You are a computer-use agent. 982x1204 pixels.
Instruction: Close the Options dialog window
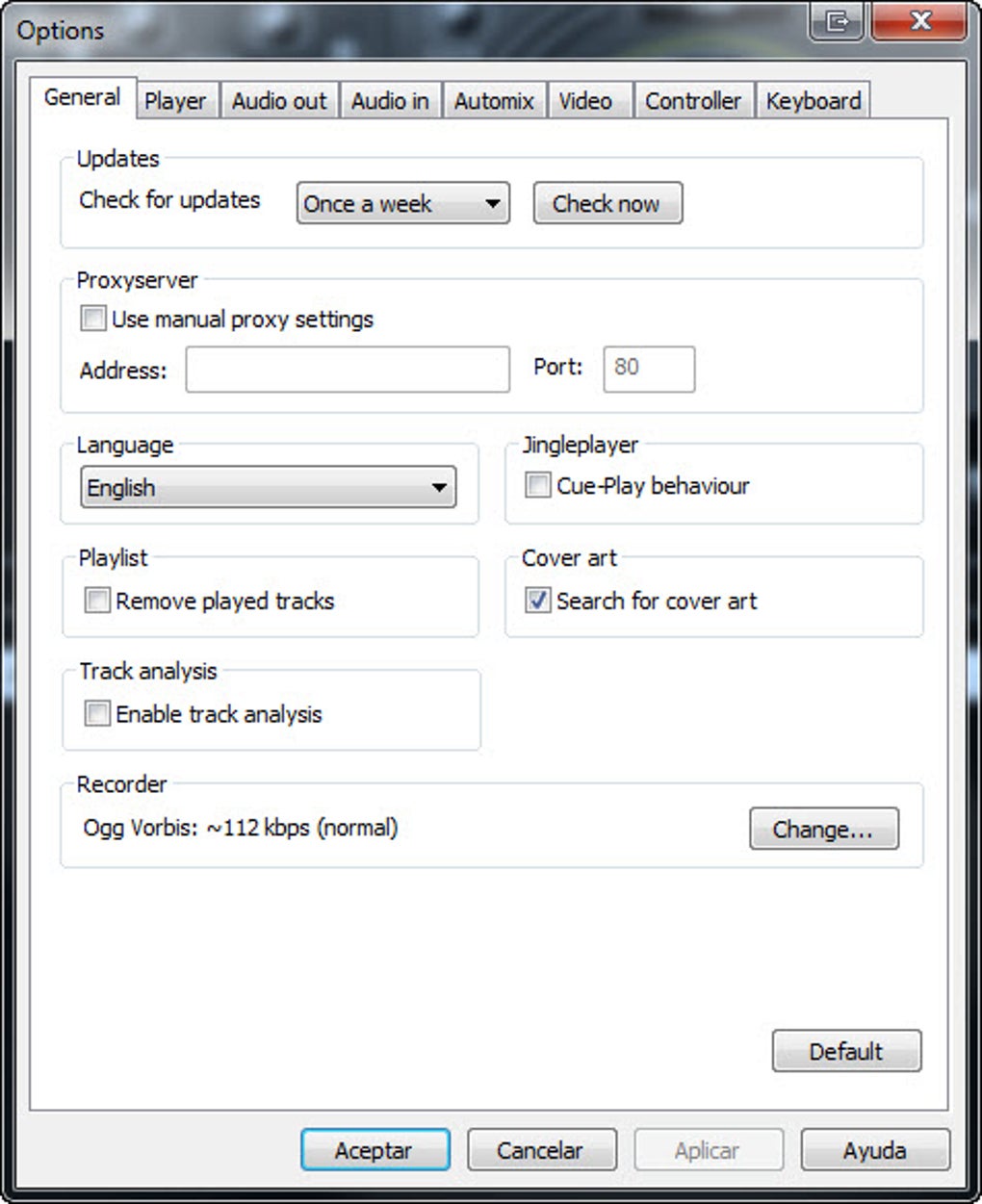point(918,22)
